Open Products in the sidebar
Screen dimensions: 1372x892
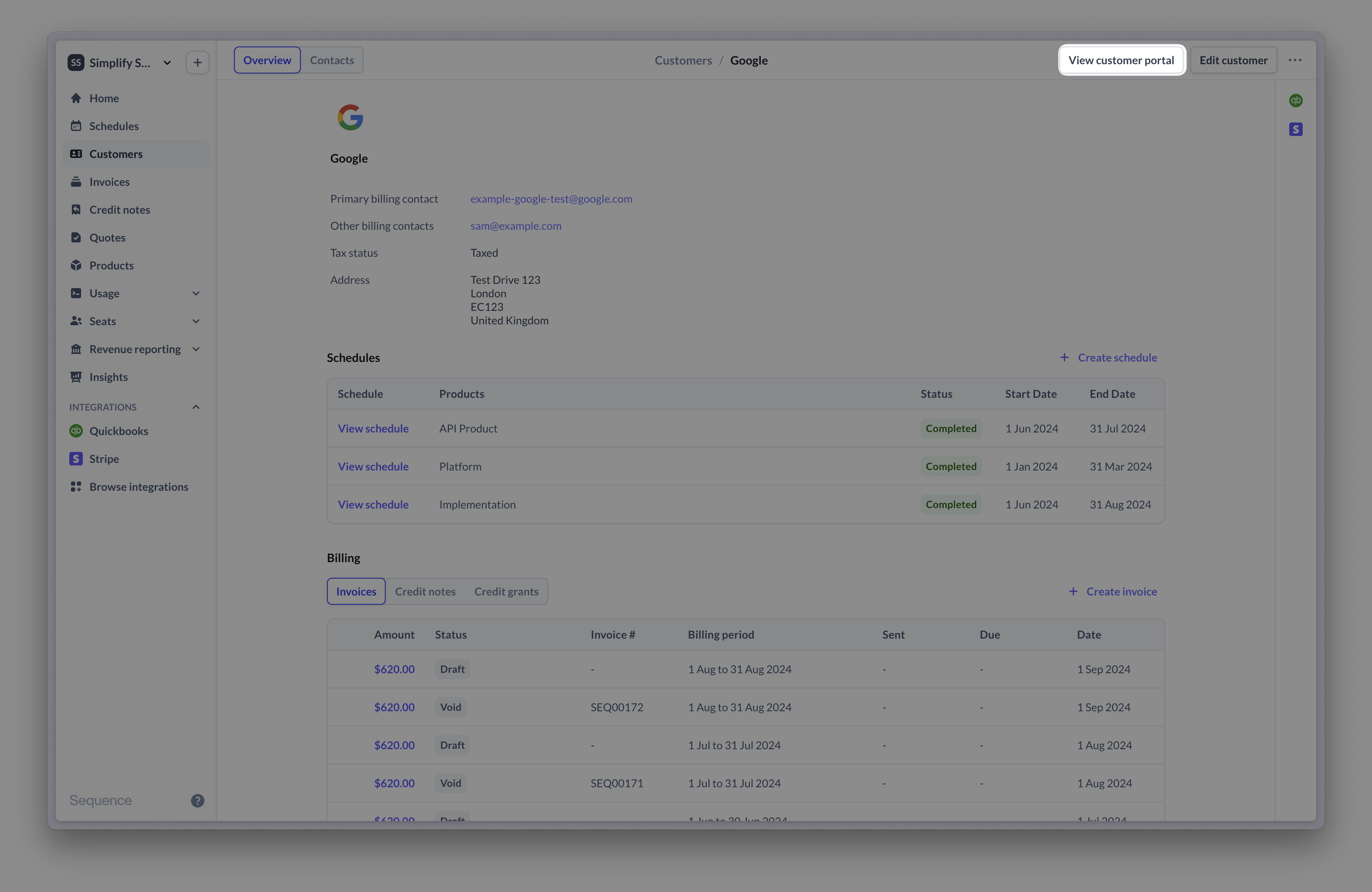tap(136, 265)
